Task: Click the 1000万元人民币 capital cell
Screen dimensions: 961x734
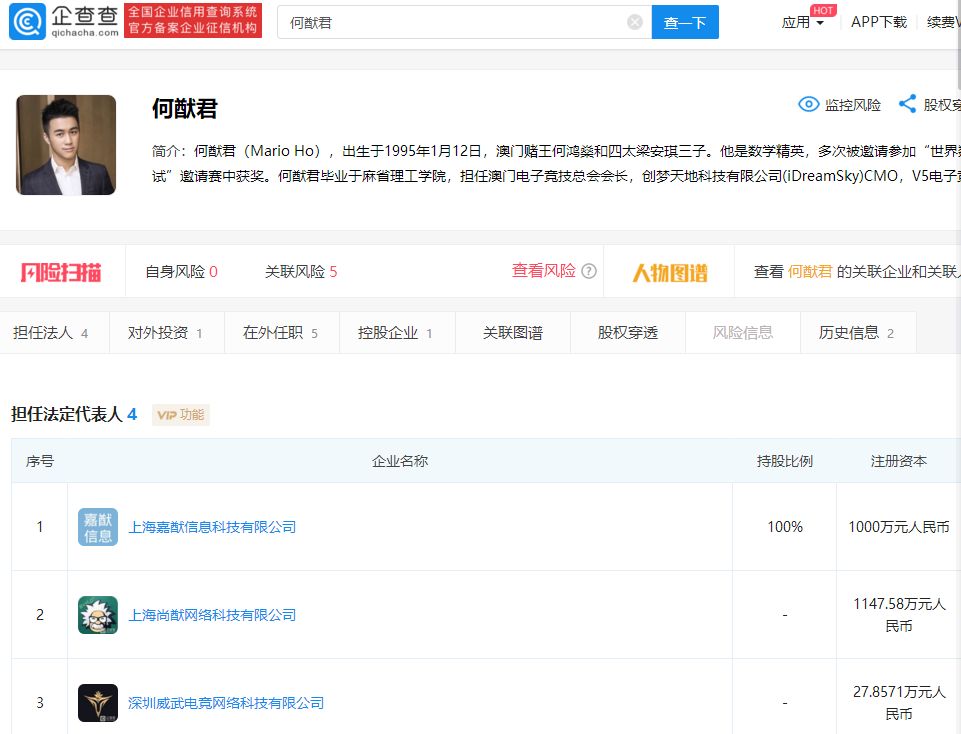Action: coord(898,527)
